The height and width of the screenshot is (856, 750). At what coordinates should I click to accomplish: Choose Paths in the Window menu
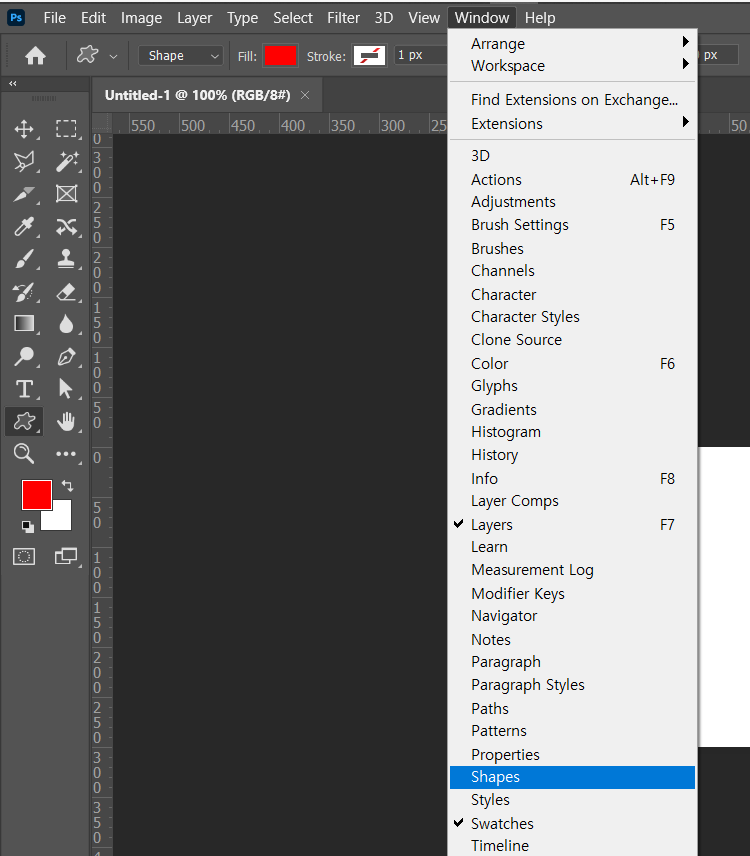(572, 709)
